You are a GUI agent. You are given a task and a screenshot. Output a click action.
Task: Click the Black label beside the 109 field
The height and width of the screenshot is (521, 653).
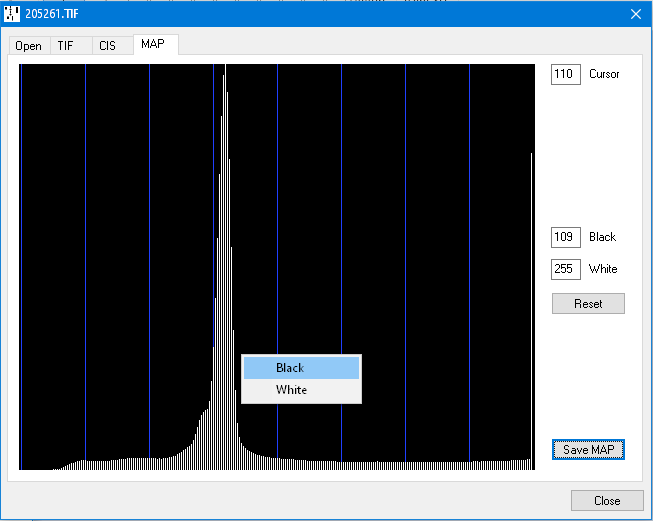602,237
